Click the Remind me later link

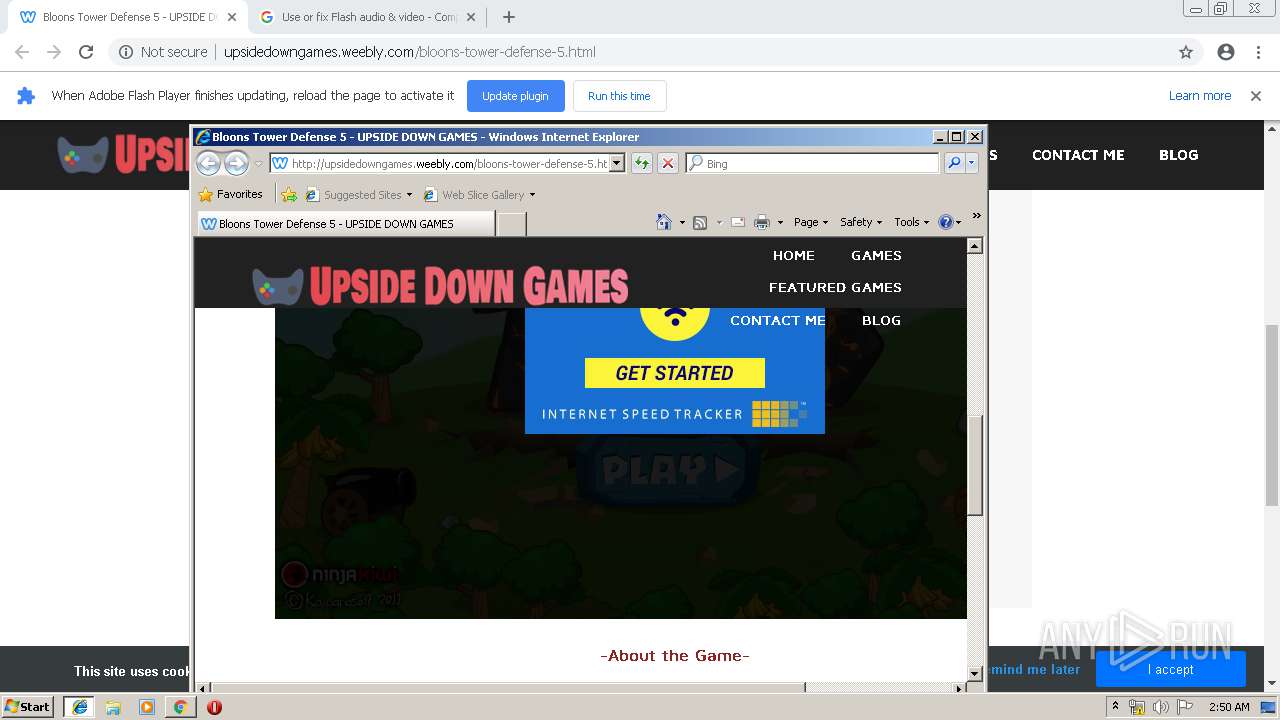(1034, 669)
